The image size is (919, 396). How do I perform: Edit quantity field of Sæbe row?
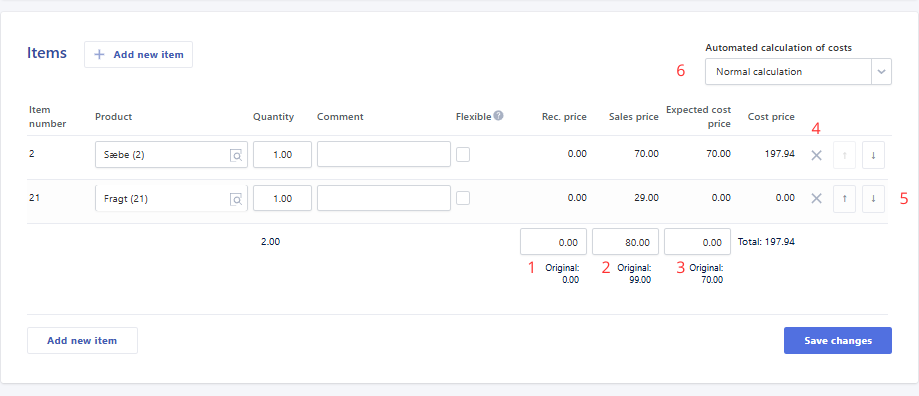(x=282, y=155)
